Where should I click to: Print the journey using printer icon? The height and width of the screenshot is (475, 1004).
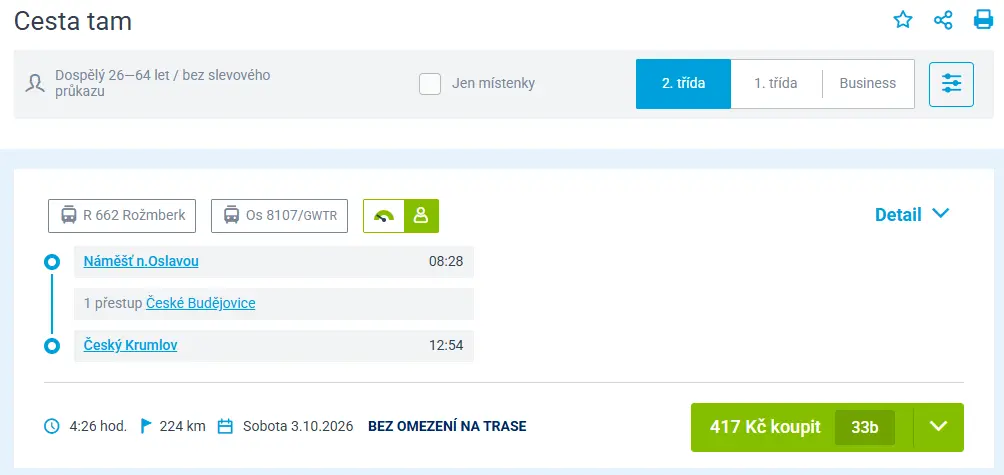pyautogui.click(x=983, y=20)
